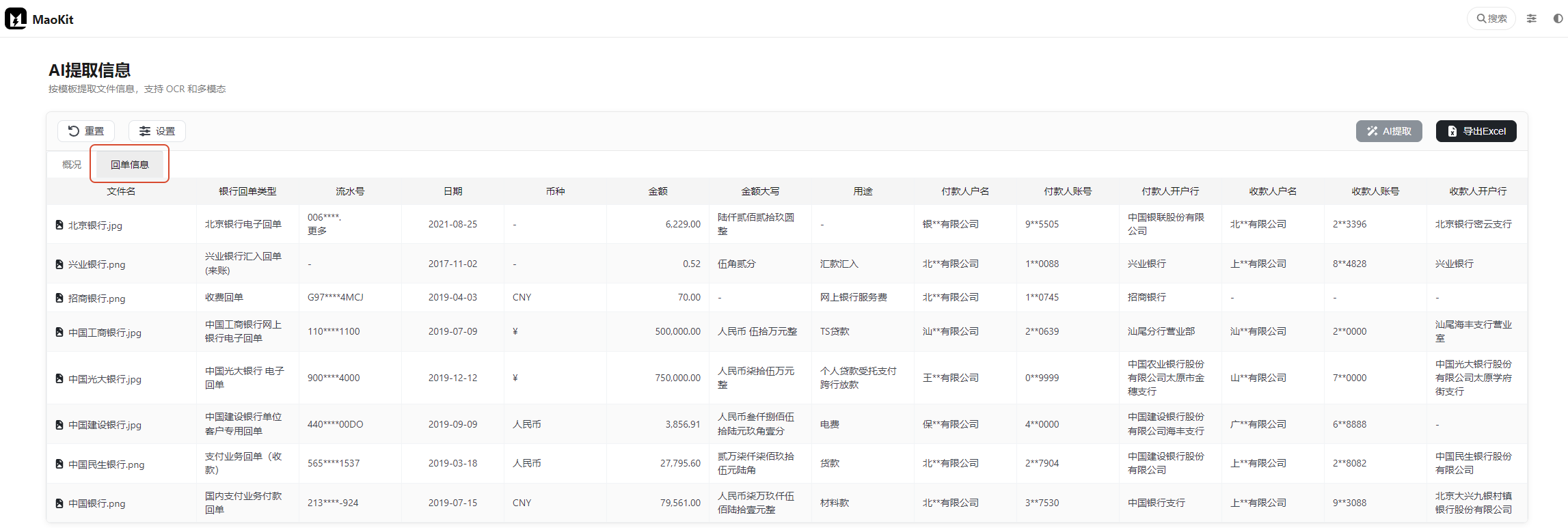Click the date 2021-08-25
Screen dimensions: 1568x528
coord(453,224)
